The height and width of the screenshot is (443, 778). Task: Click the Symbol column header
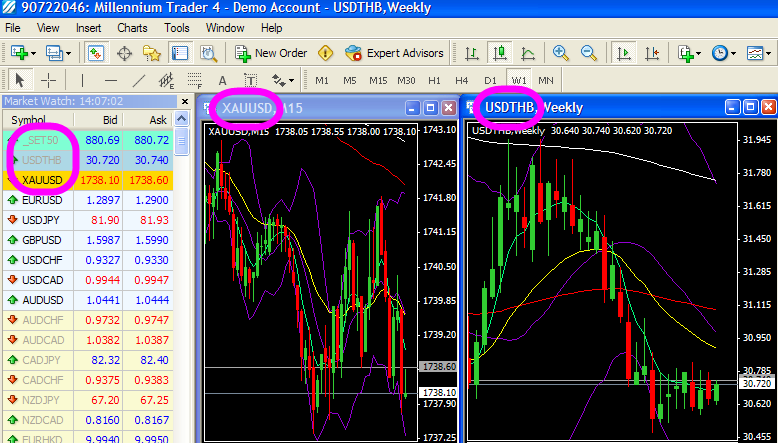point(38,120)
